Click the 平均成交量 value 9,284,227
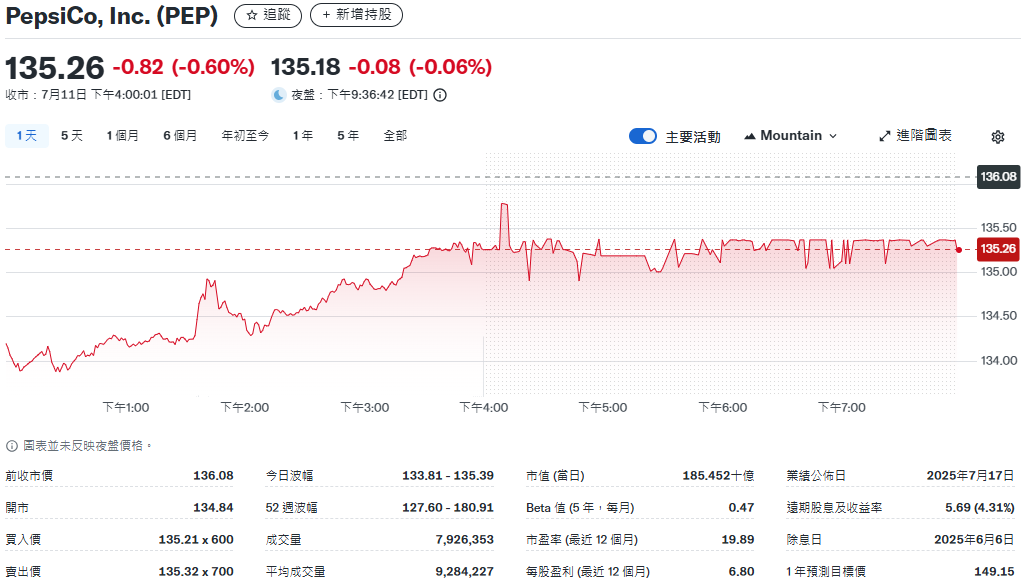This screenshot has height=586, width=1025. tap(465, 572)
